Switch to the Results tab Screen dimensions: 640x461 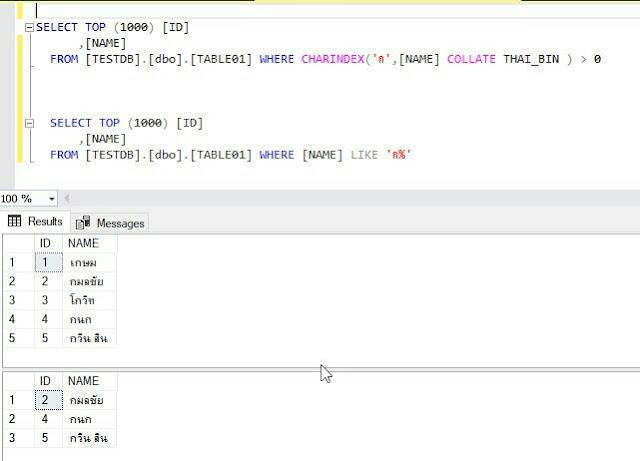click(35, 222)
